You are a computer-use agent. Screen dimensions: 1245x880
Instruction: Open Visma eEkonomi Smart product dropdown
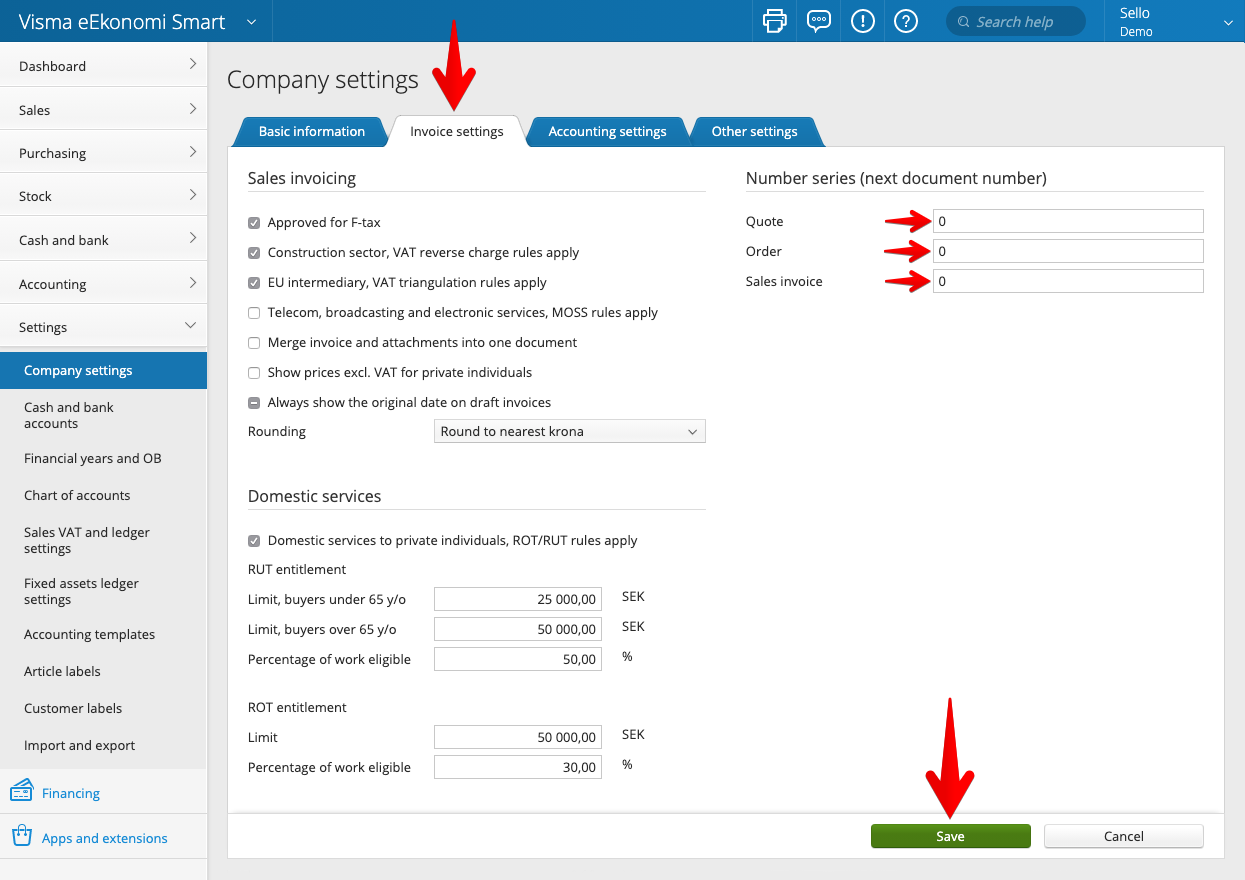tap(251, 22)
